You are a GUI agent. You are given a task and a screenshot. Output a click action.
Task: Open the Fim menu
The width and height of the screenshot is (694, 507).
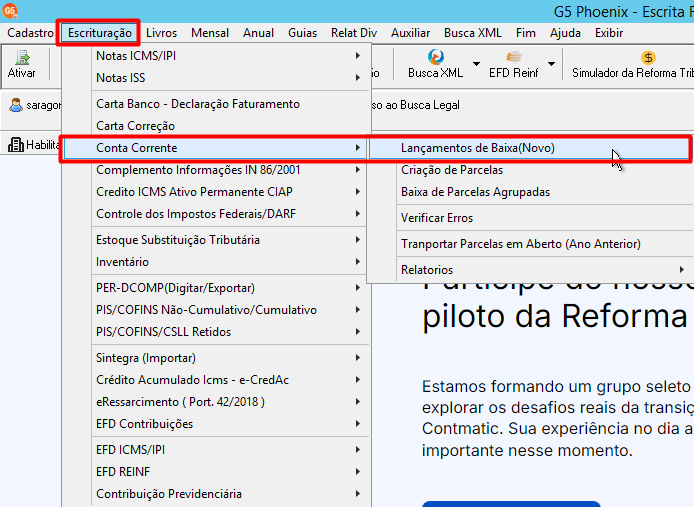[x=526, y=33]
